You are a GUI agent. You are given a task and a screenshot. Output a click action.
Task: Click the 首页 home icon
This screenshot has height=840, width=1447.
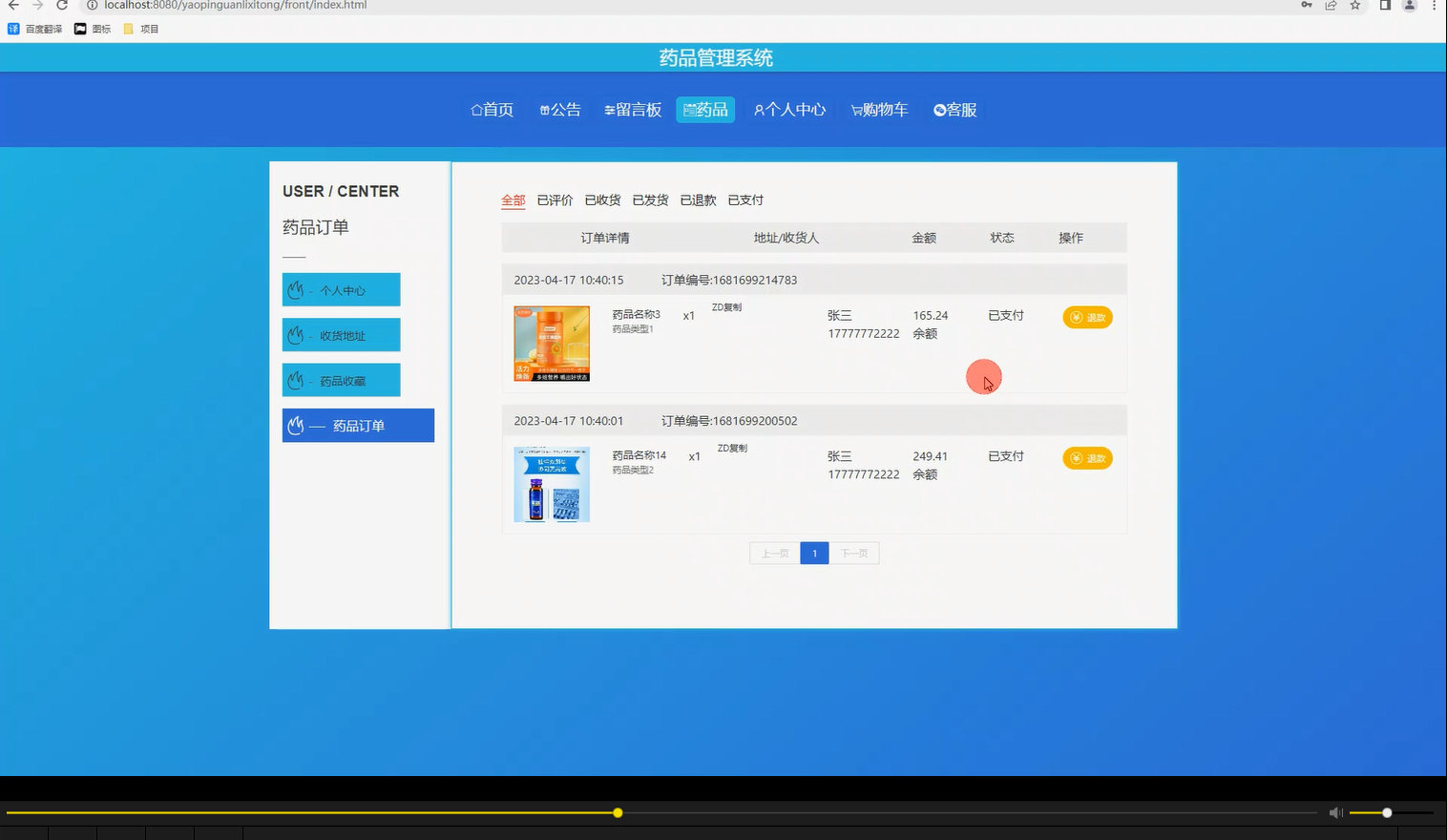pos(476,109)
